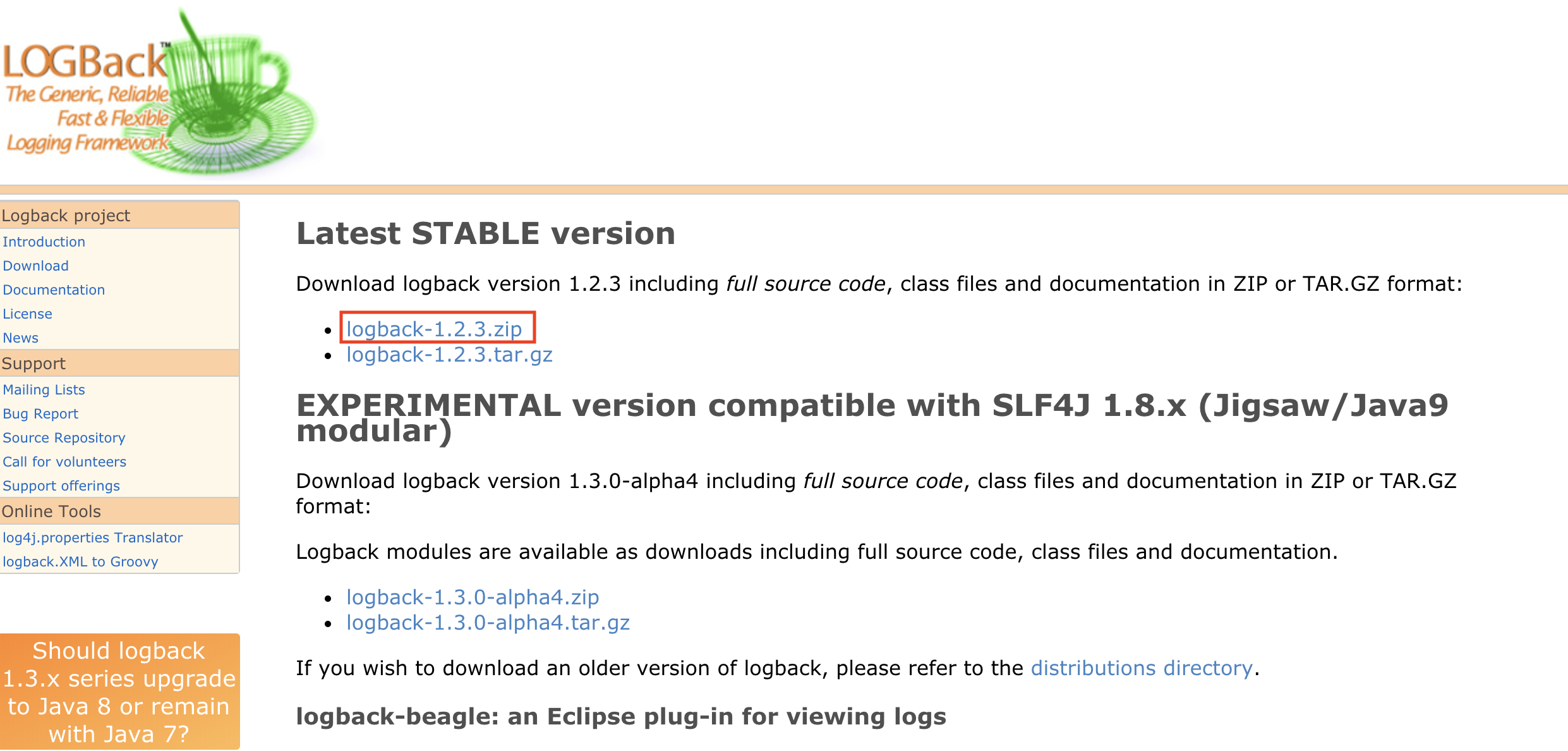Download logback-1.3.0-alpha4.tar.gz
This screenshot has height=751, width=1568.
point(488,623)
